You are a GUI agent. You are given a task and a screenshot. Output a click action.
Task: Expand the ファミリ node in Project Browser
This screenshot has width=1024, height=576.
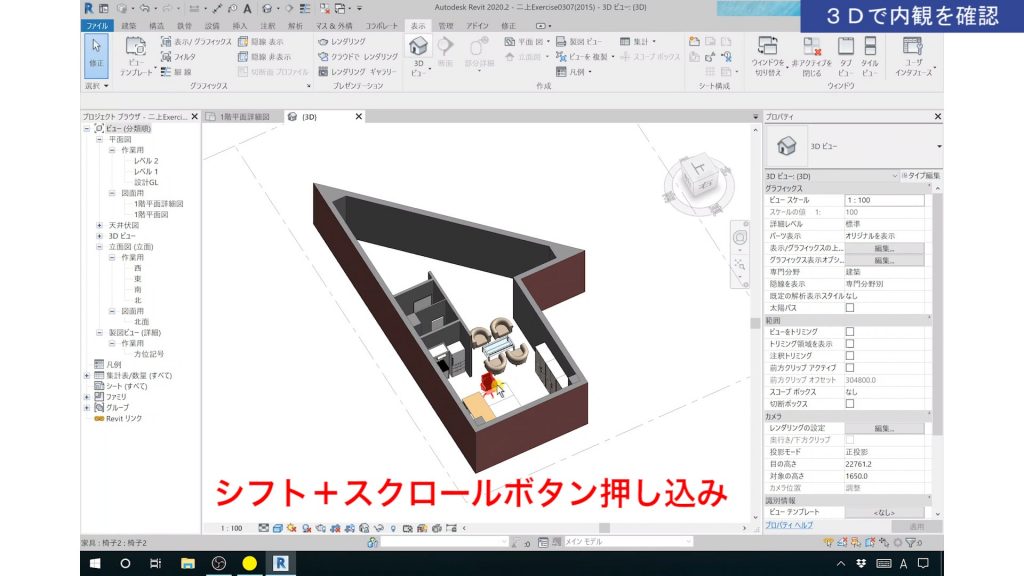tap(88, 395)
